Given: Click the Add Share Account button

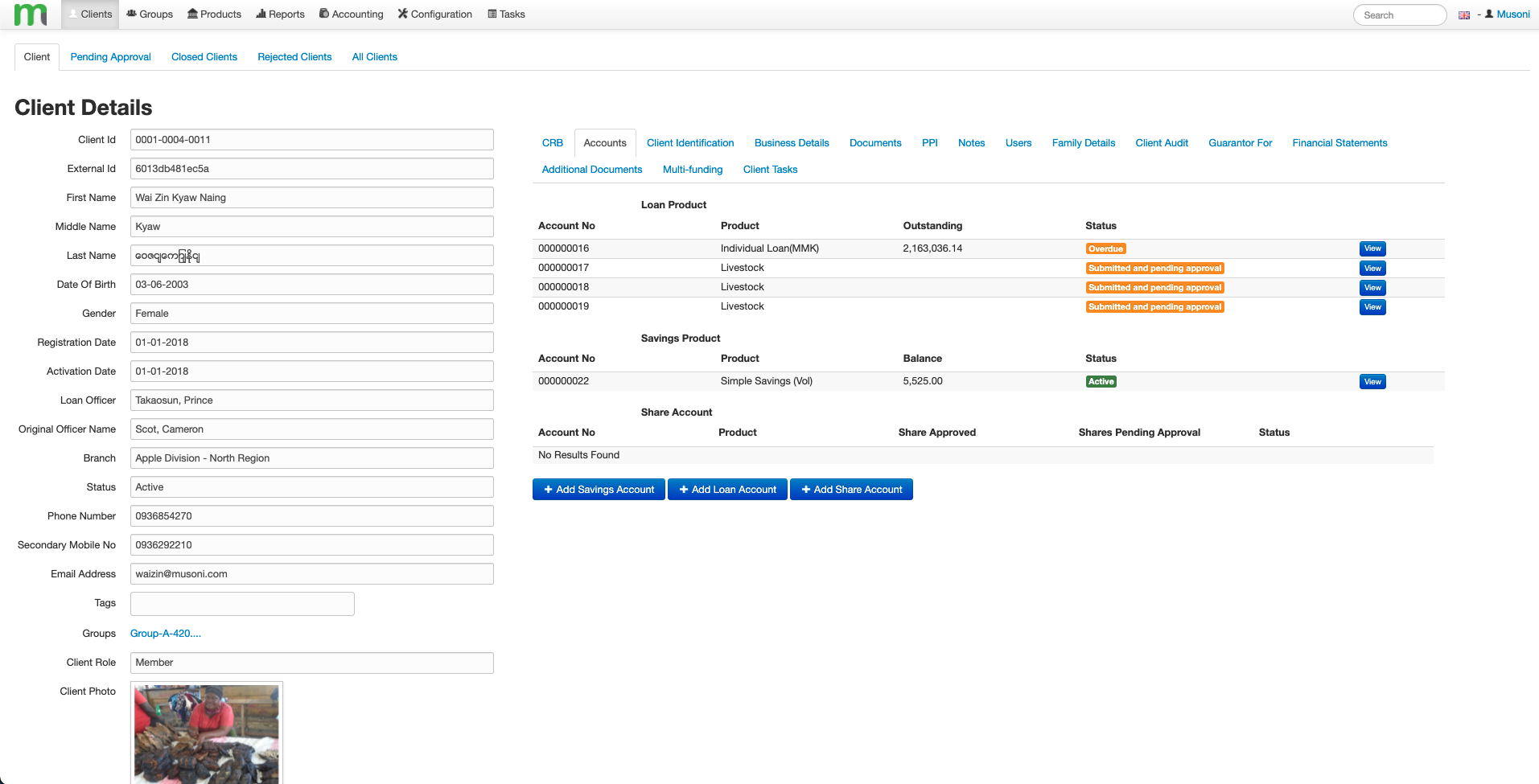Looking at the screenshot, I should [851, 489].
